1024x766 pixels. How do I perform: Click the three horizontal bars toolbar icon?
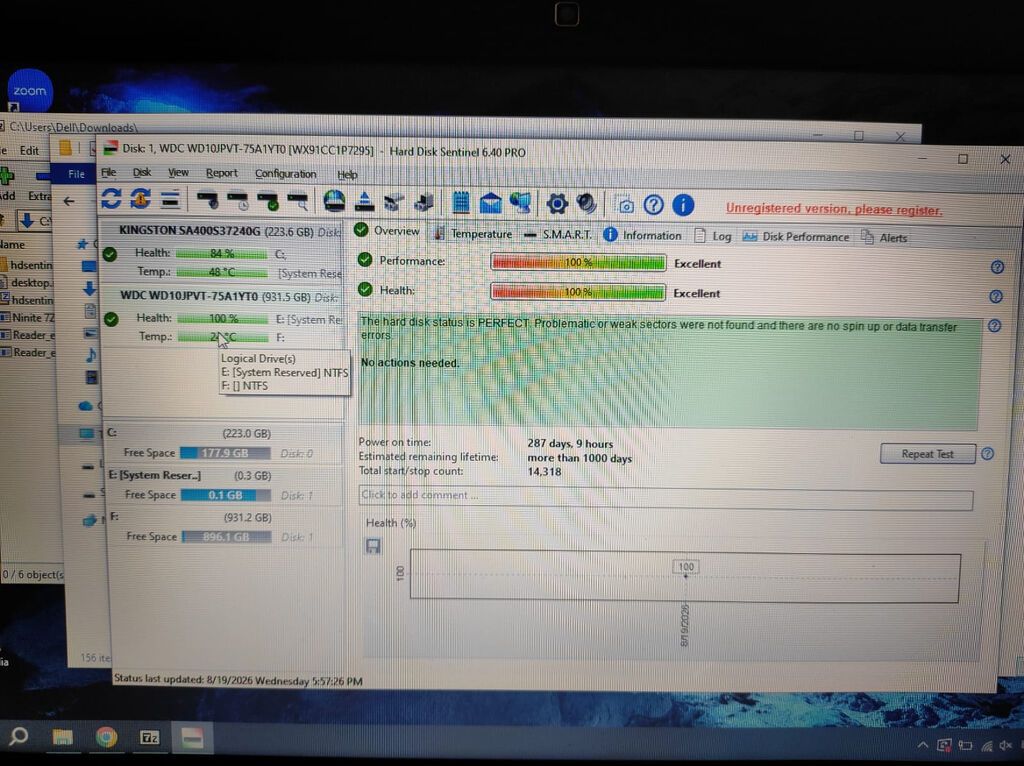(x=170, y=200)
